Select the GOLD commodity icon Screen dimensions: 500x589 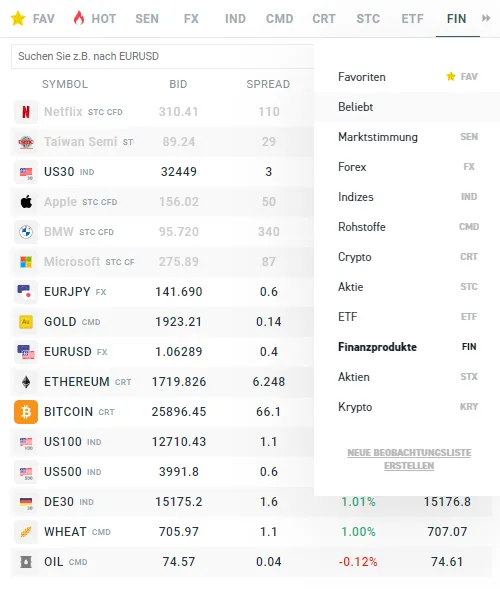coord(26,322)
